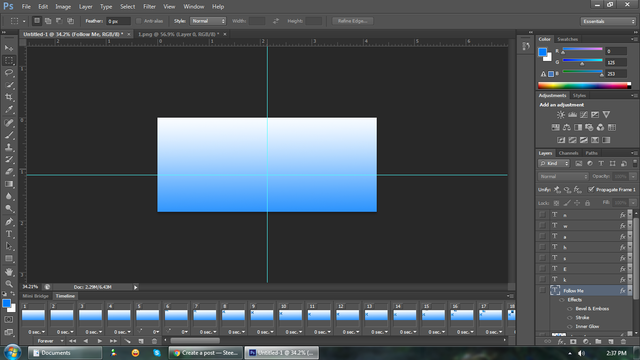Select the Move tool

pyautogui.click(x=9, y=48)
